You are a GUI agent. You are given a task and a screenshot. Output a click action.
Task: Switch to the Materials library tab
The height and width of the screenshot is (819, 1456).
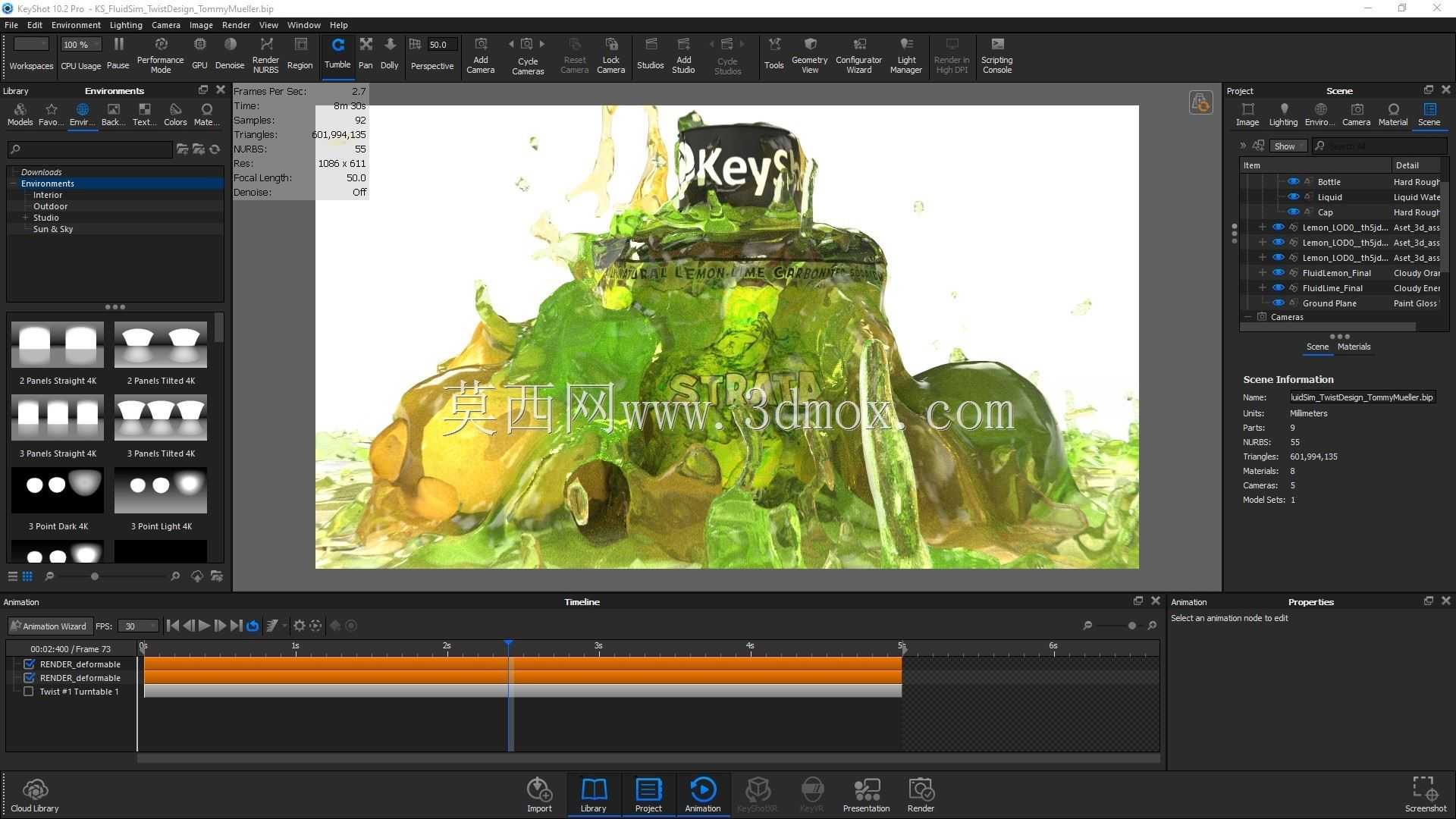206,115
